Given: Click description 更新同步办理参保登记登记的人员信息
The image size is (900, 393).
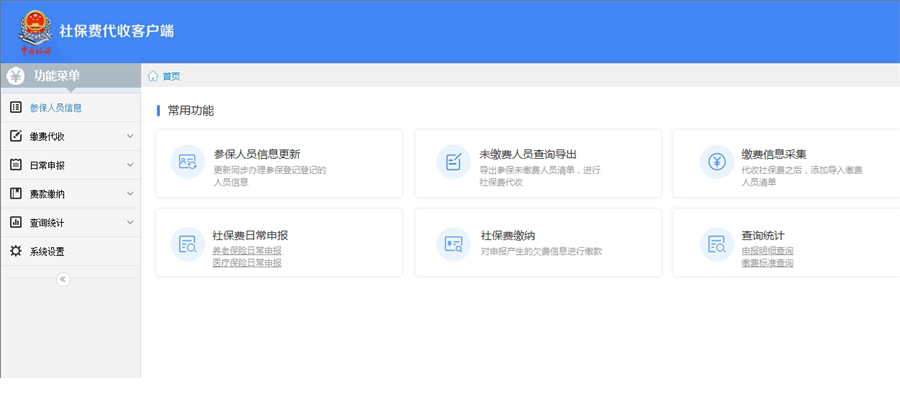Looking at the screenshot, I should point(270,176).
